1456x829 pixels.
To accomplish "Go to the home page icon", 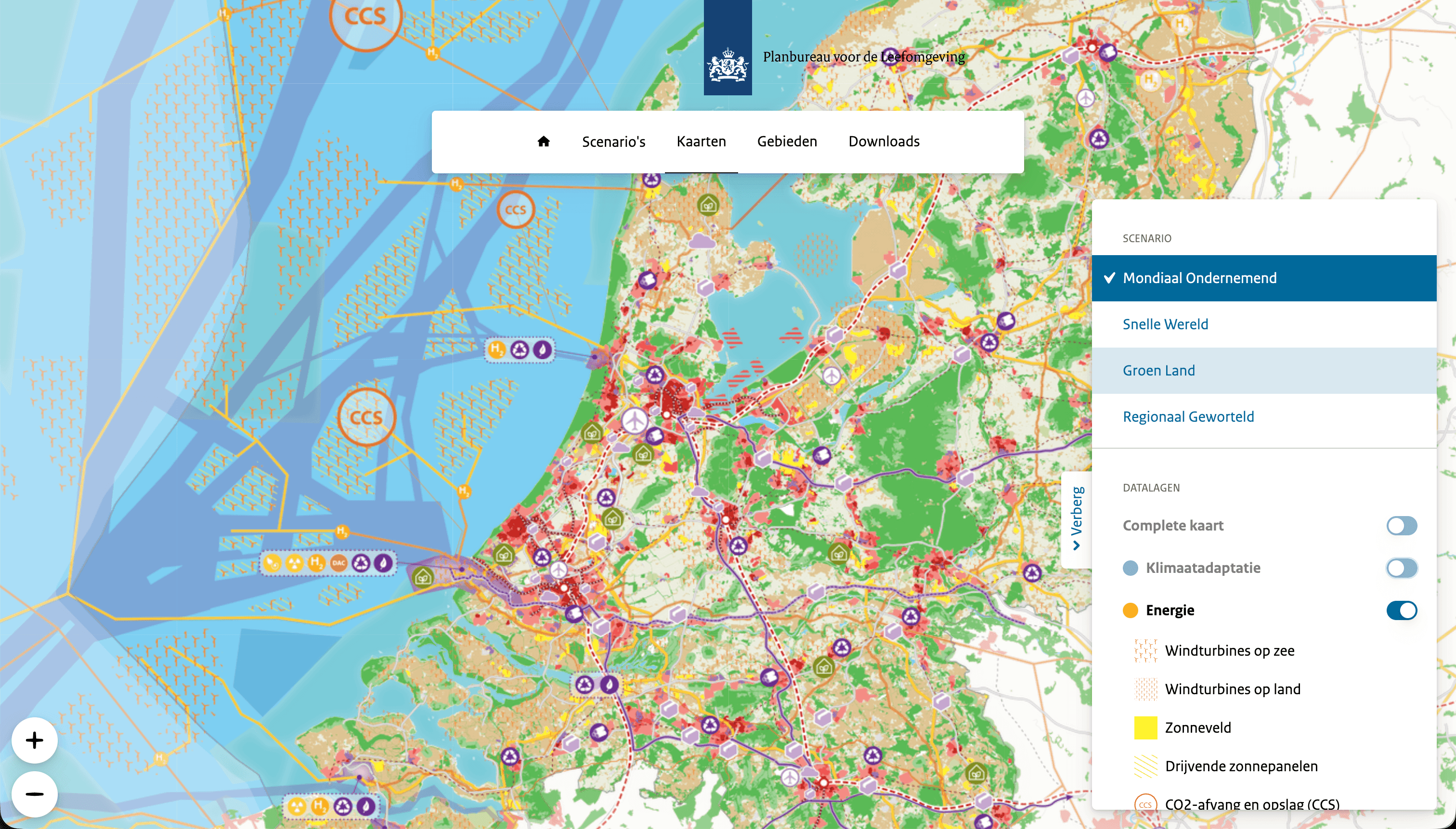I will (543, 141).
